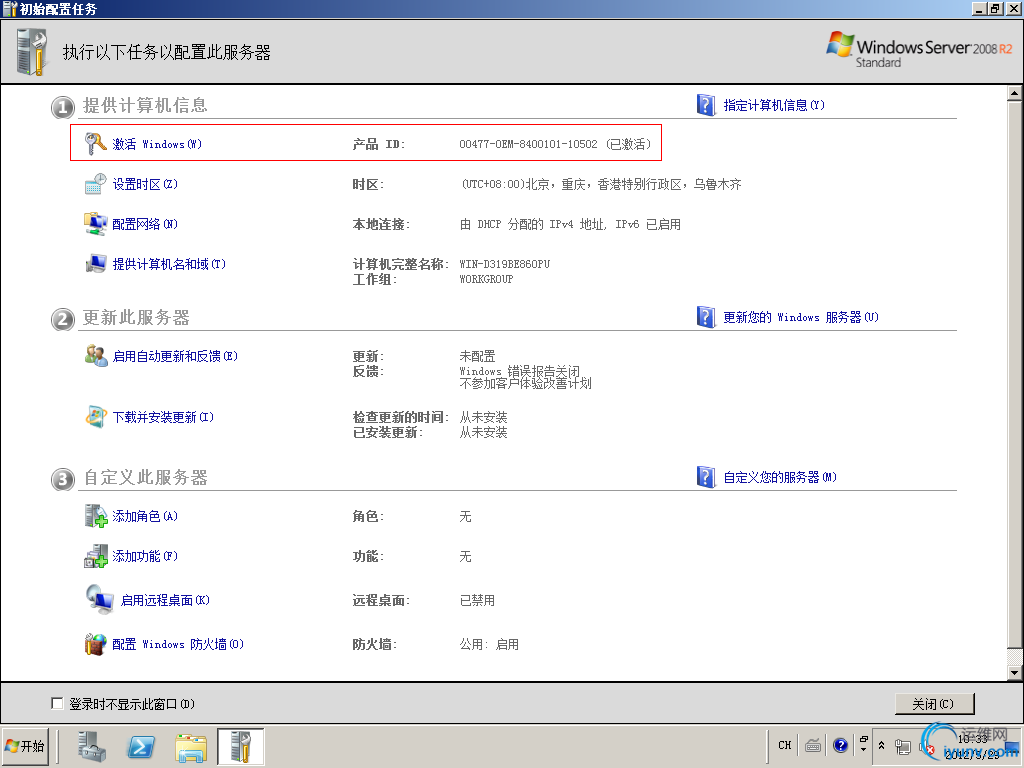Click the 已禁用 remote desktop status
This screenshot has width=1024, height=768.
coord(477,600)
